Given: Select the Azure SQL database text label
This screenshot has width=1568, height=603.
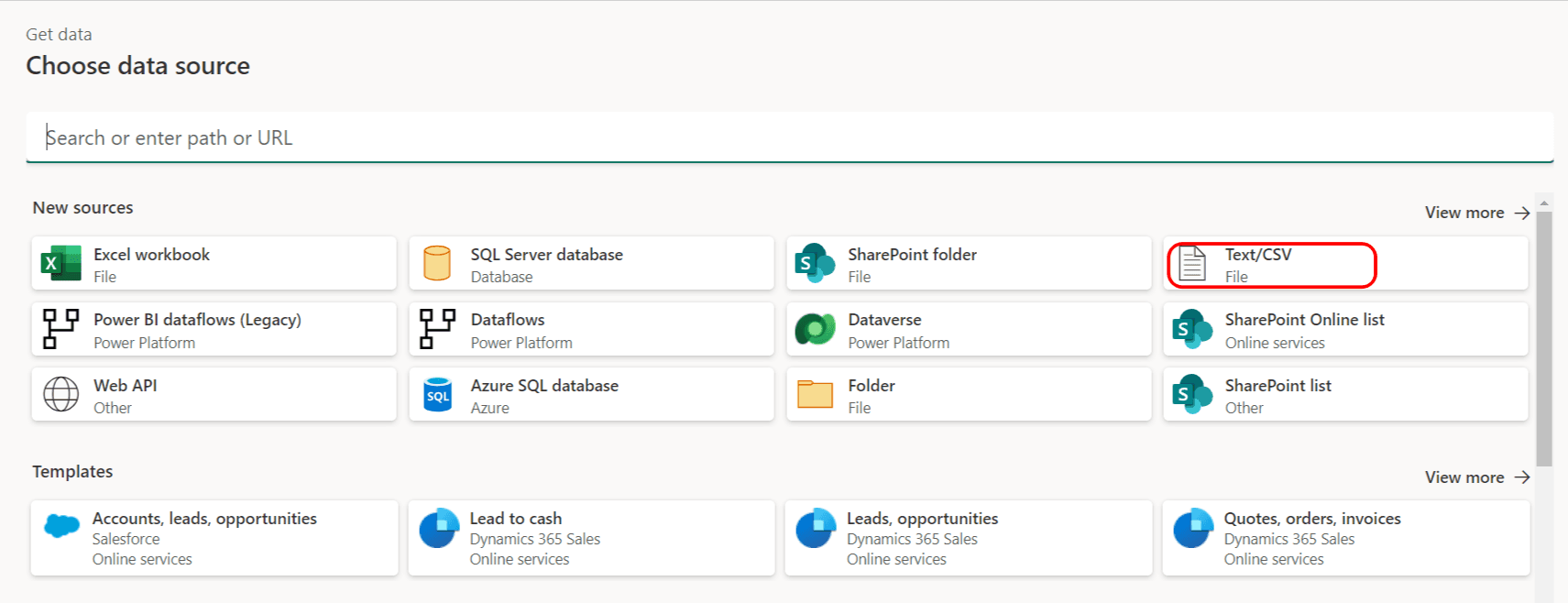Looking at the screenshot, I should [544, 386].
